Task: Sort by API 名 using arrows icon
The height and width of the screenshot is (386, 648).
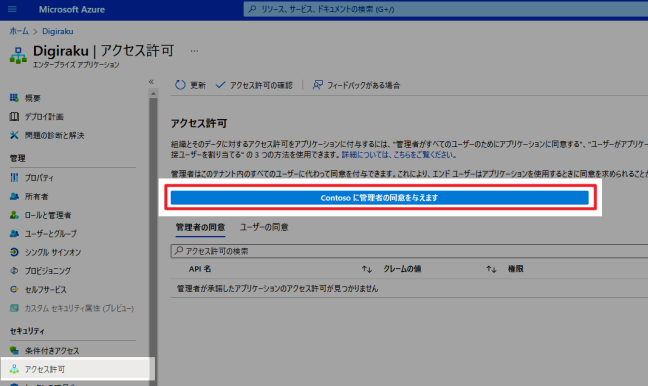Action: pyautogui.click(x=367, y=269)
